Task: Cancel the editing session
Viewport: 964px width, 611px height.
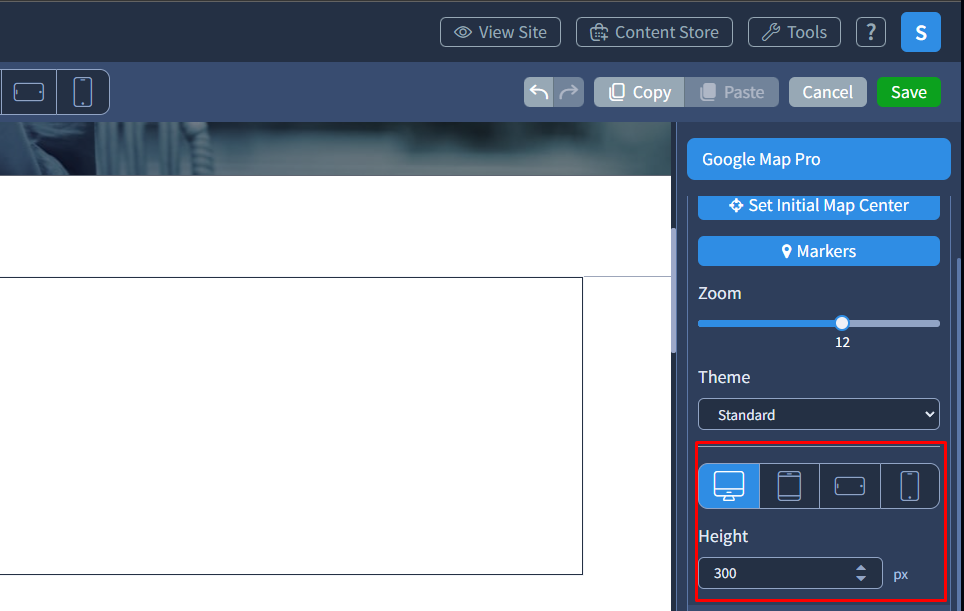Action: (828, 92)
